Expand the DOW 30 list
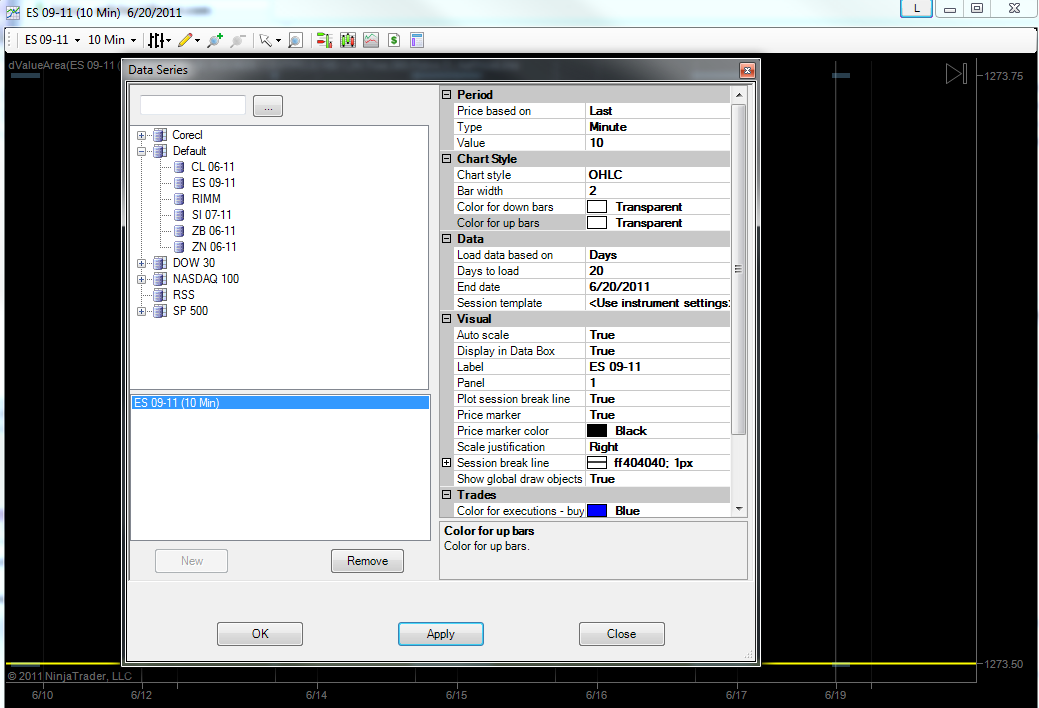The height and width of the screenshot is (708, 1039). (142, 263)
